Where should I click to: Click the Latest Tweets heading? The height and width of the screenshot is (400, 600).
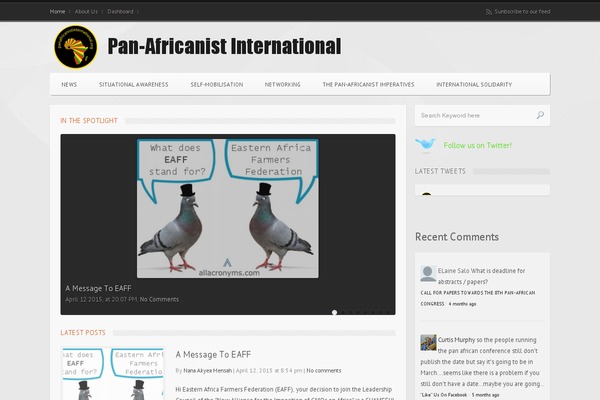440,171
